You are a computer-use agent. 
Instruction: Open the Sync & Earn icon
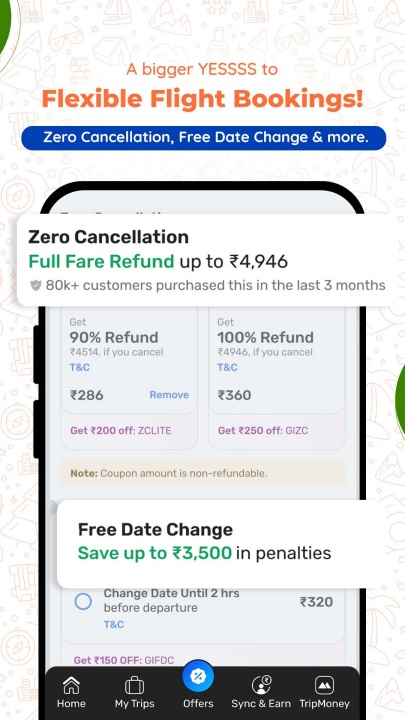[261, 686]
